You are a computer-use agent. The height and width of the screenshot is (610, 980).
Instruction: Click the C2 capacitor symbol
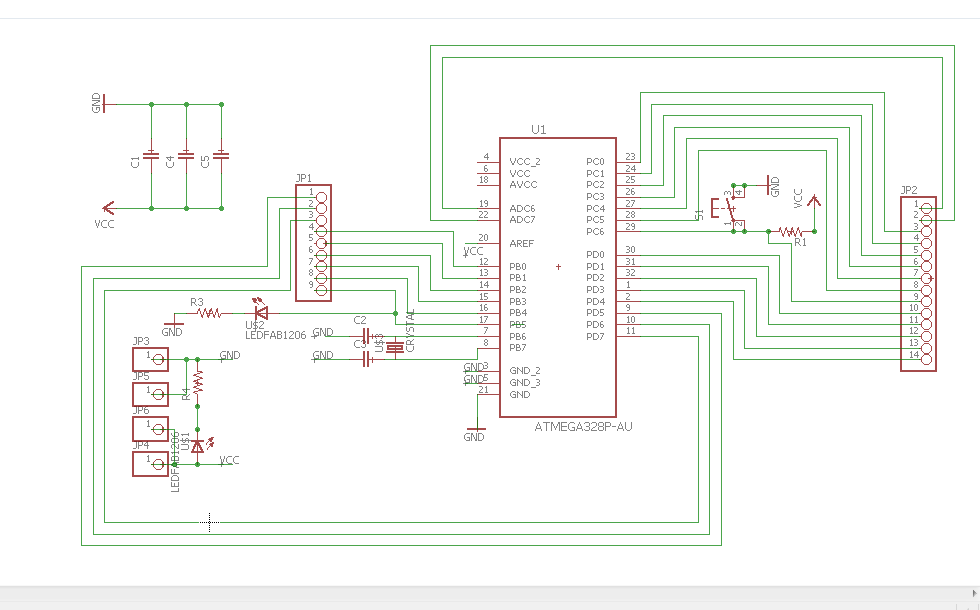(367, 336)
